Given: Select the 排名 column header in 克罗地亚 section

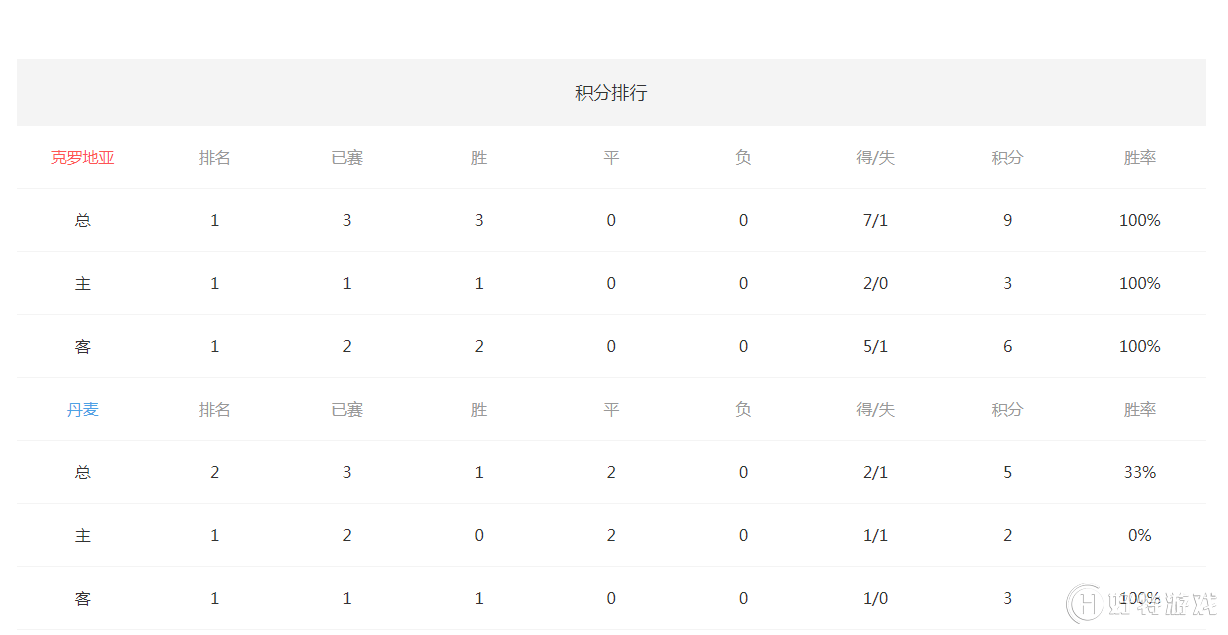Looking at the screenshot, I should point(215,158).
